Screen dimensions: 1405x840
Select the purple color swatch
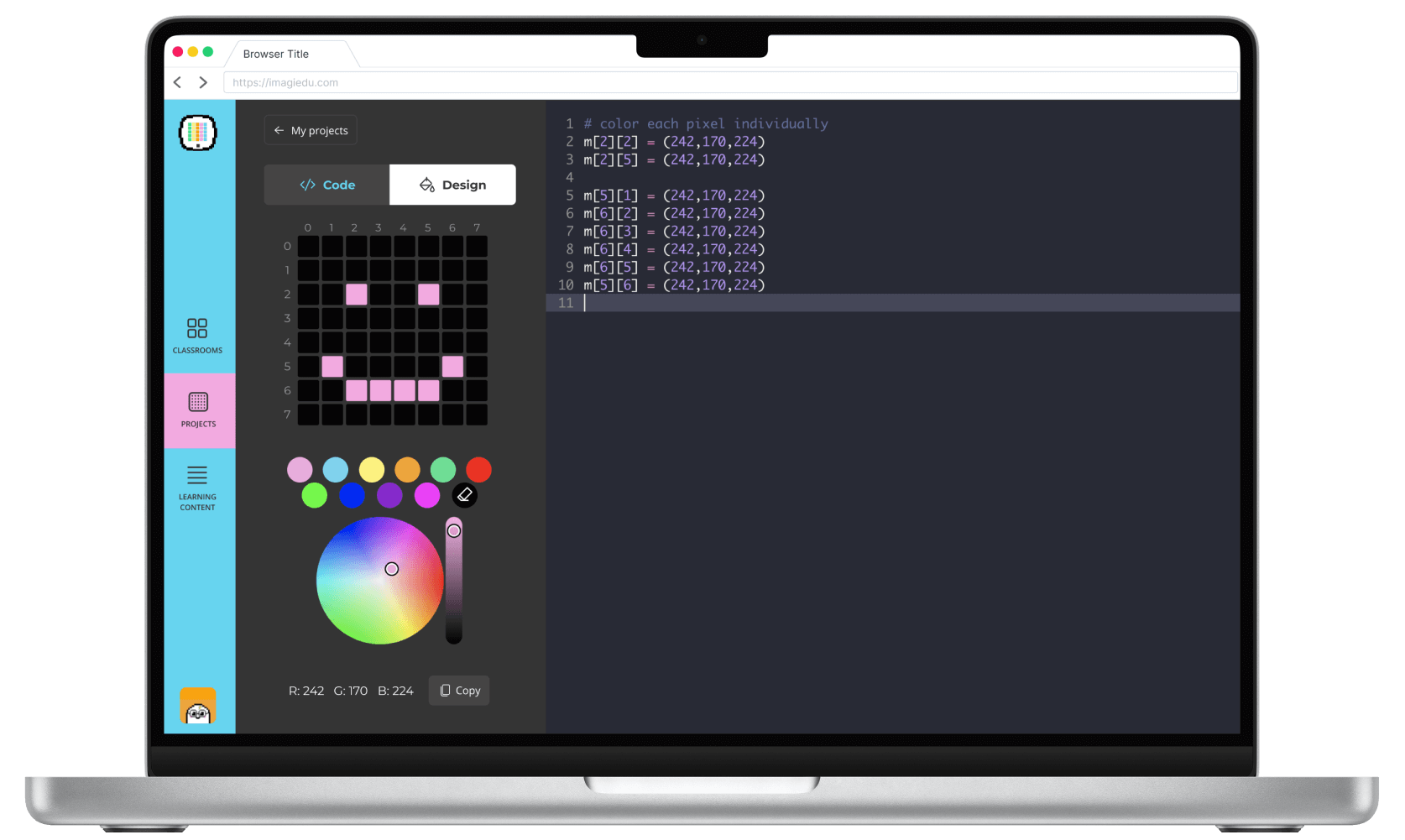[x=389, y=495]
